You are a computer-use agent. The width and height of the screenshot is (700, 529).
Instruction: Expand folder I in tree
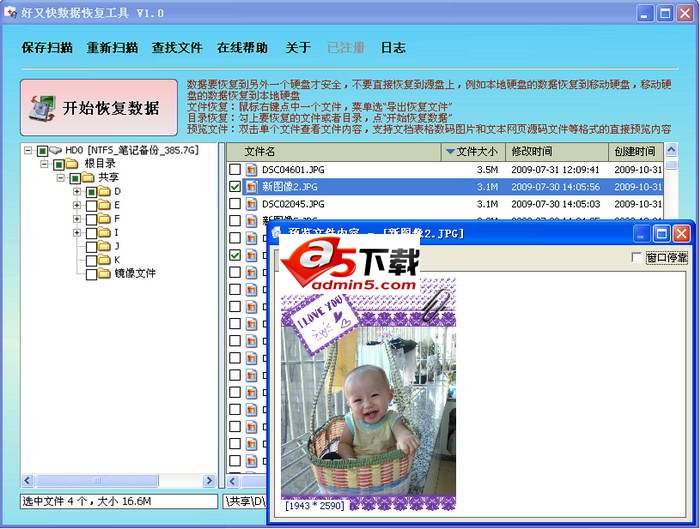[x=77, y=233]
